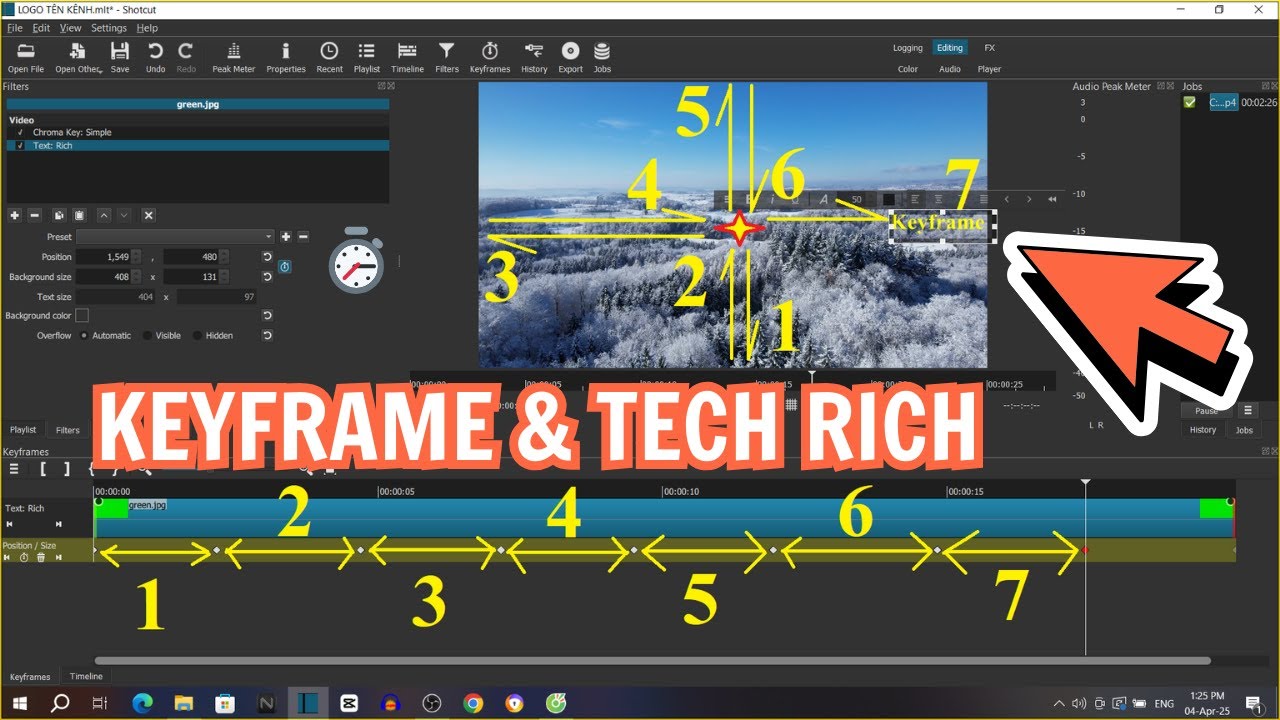Switch to the Editing layout
Screen dimensions: 1280x720
950,48
